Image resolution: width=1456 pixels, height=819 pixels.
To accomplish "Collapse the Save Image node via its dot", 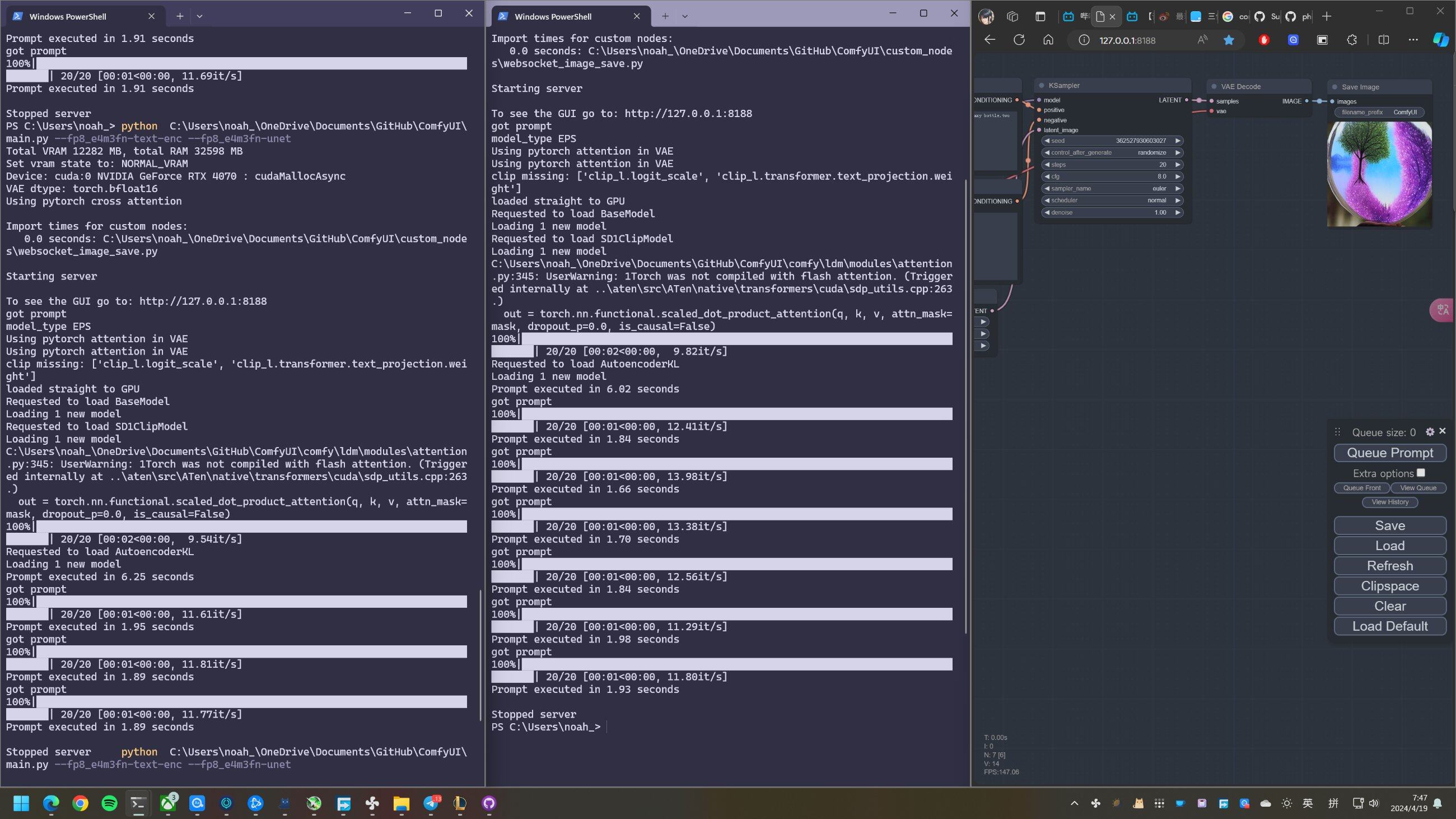I will point(1334,87).
